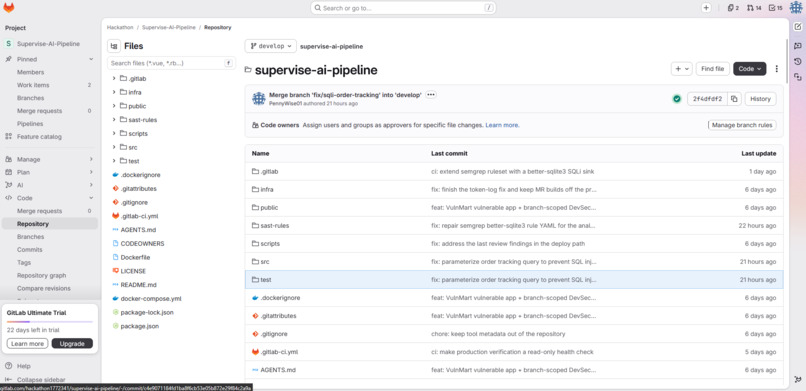This screenshot has height=391, width=806.
Task: Open the merge commit title link
Action: tap(345, 95)
